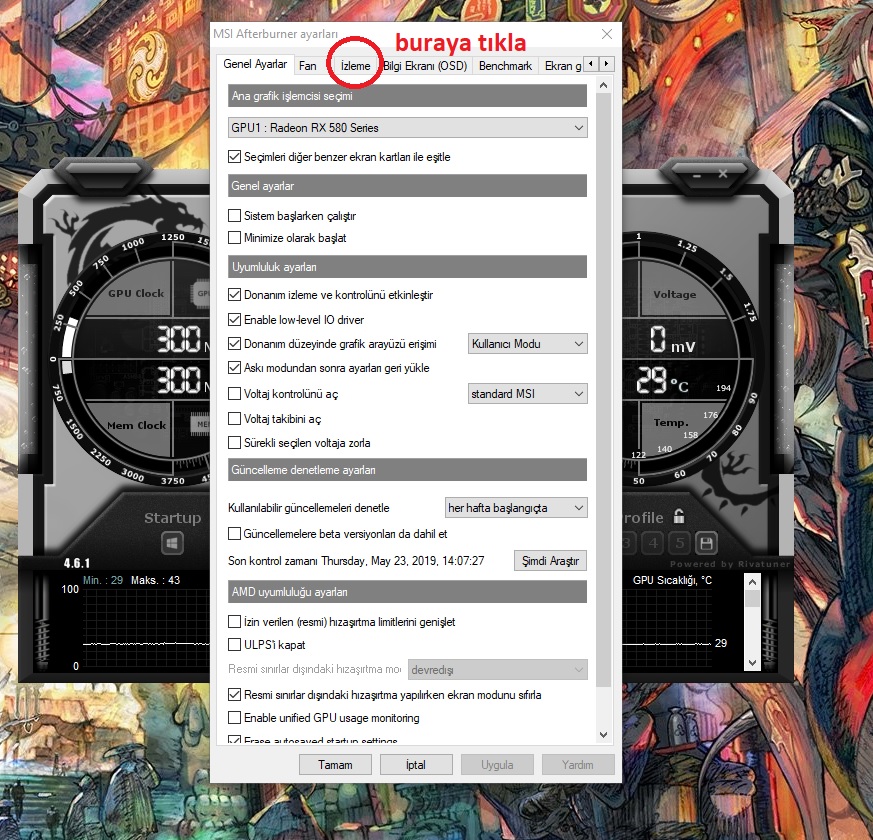Enable 'Sistem başlarken çalıştır' checkbox
873x840 pixels.
coord(234,215)
